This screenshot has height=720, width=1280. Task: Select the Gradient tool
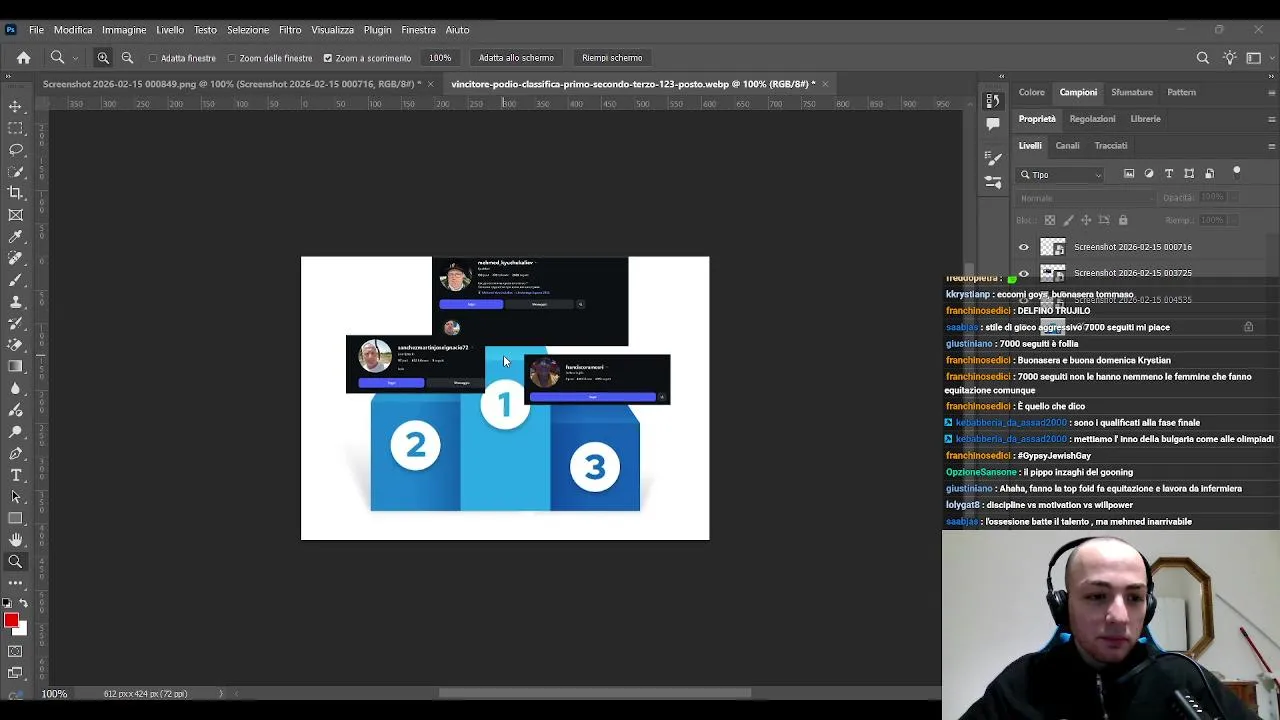(x=15, y=366)
